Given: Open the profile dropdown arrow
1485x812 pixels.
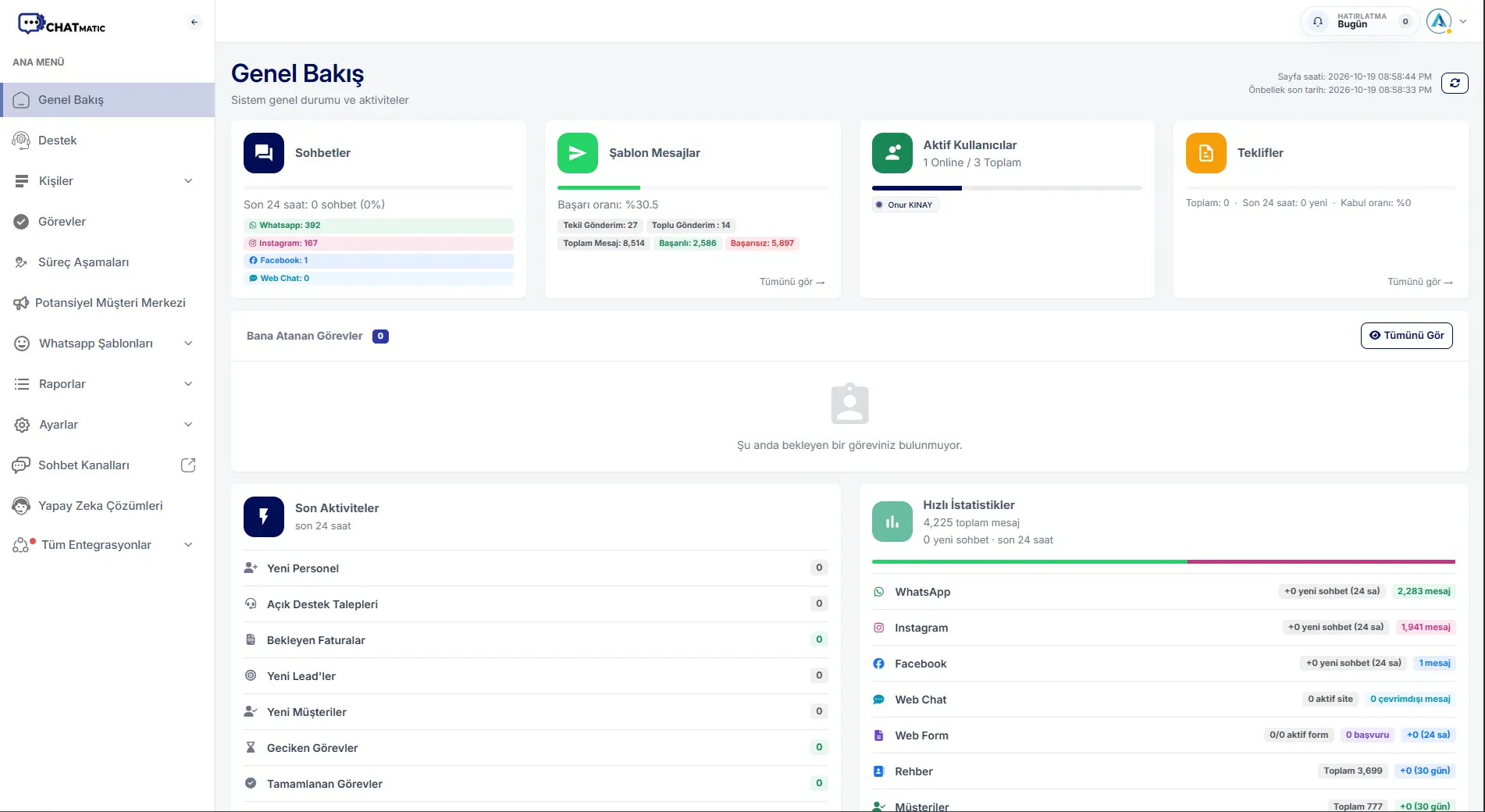Looking at the screenshot, I should coord(1463,22).
